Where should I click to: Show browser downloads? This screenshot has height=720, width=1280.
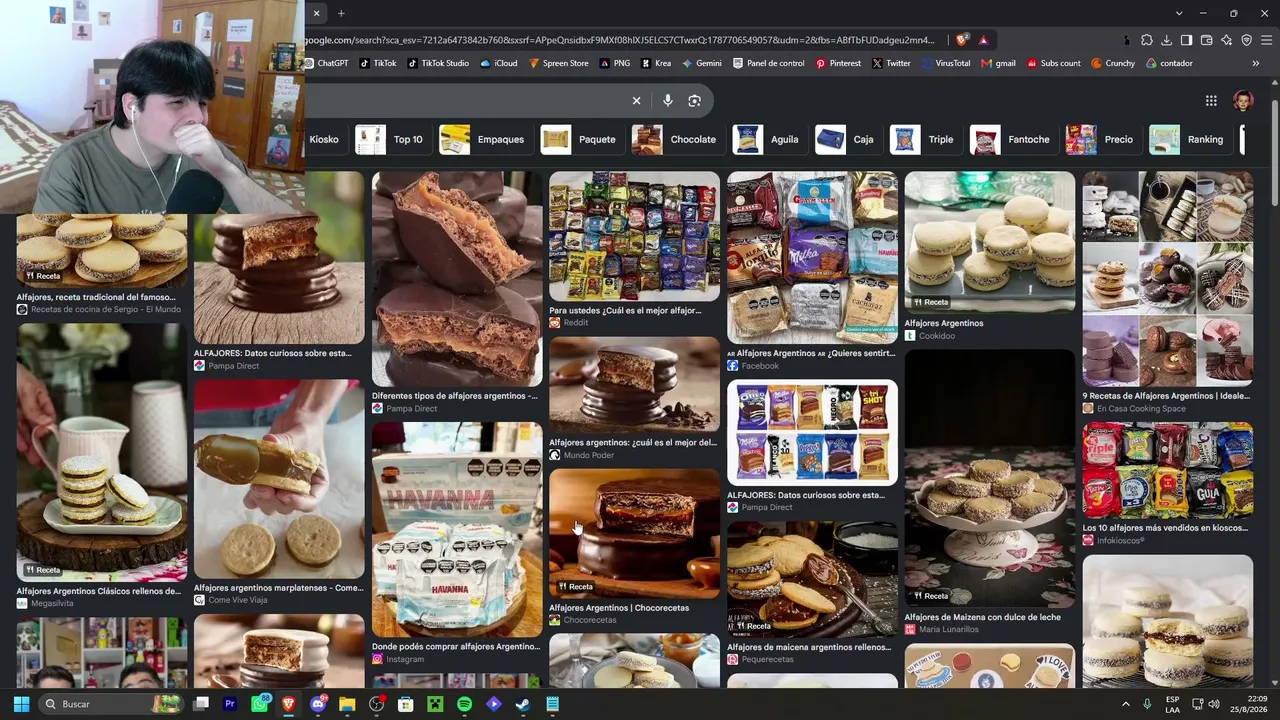pyautogui.click(x=1167, y=40)
